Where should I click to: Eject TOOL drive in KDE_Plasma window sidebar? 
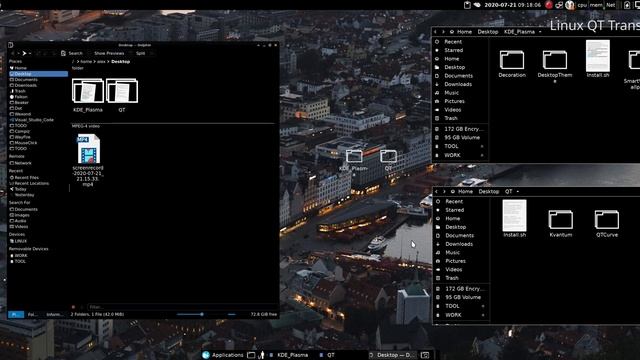click(x=482, y=146)
